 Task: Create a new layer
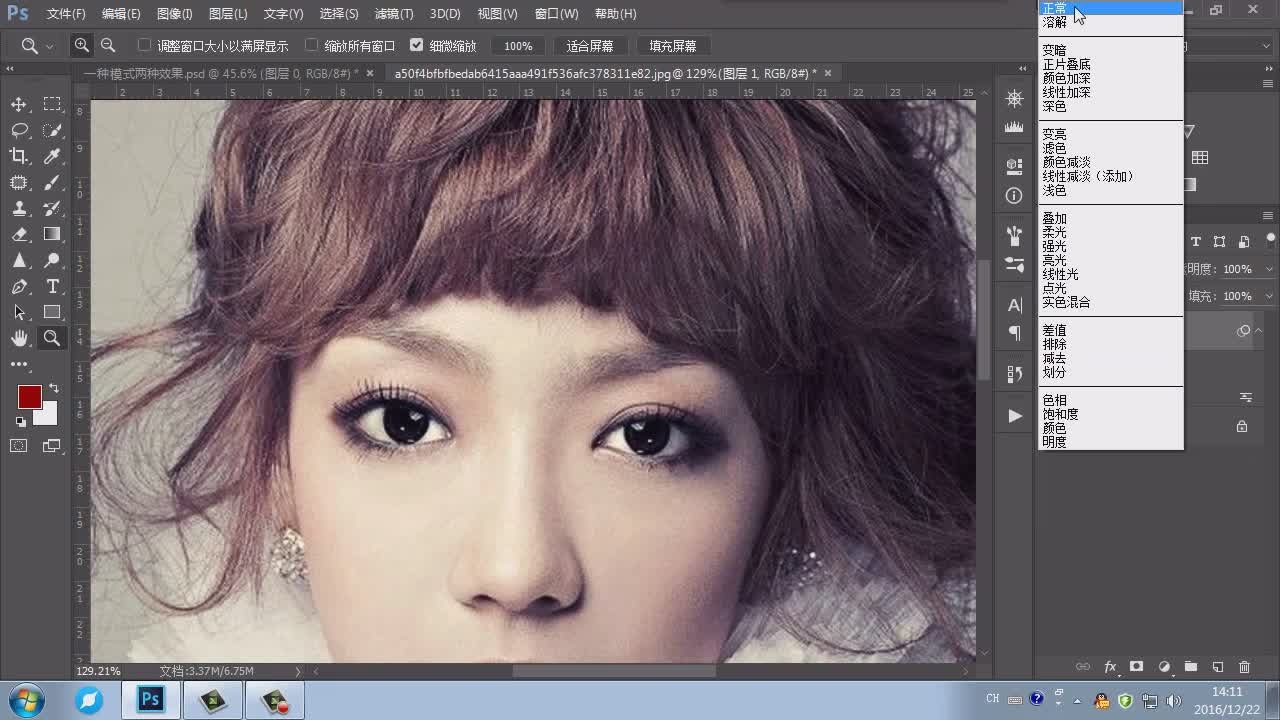[1218, 667]
